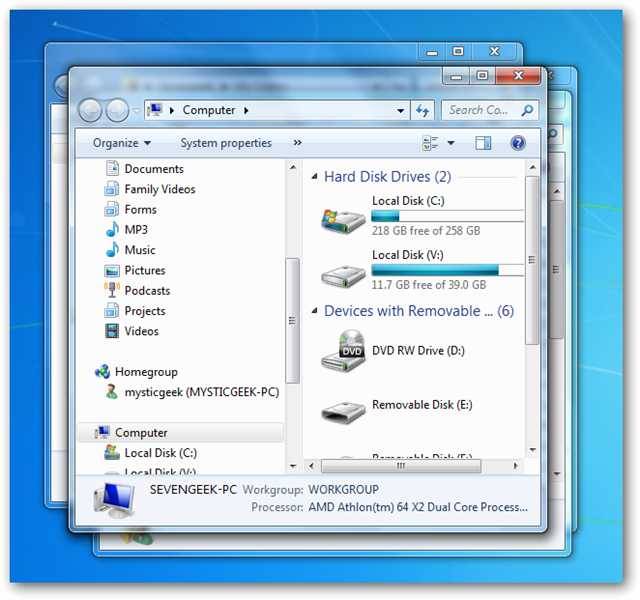This screenshot has width=640, height=600.
Task: Click the Homegroup icon in sidebar
Action: click(x=102, y=371)
